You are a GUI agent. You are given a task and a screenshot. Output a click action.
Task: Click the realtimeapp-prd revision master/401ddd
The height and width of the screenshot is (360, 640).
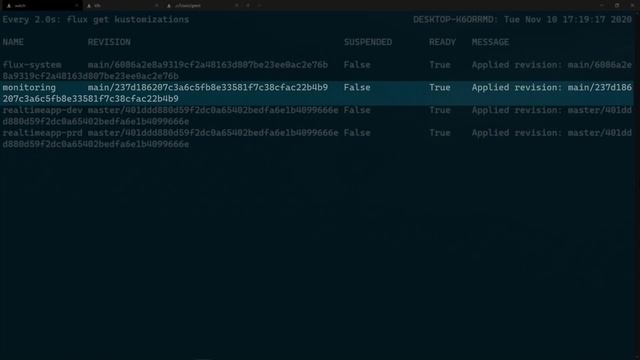[x=213, y=133]
